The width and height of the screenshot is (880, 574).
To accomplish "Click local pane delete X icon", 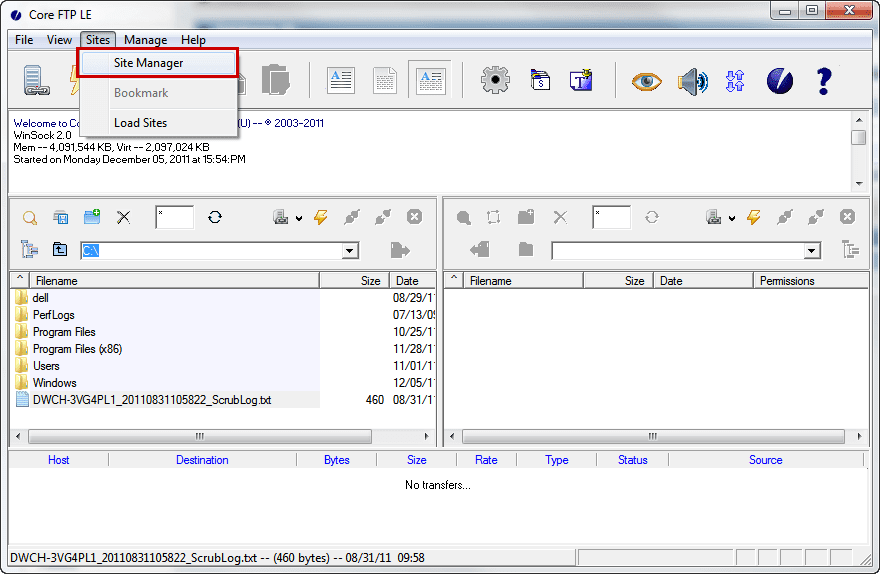I will pyautogui.click(x=123, y=217).
